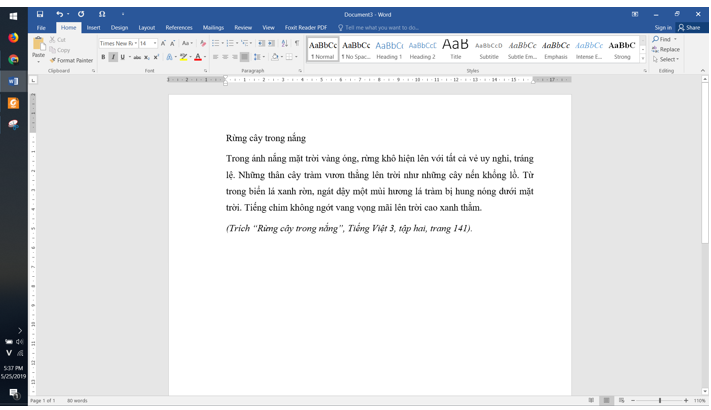The width and height of the screenshot is (711, 410).
Task: Align text to the left
Action: pos(215,57)
